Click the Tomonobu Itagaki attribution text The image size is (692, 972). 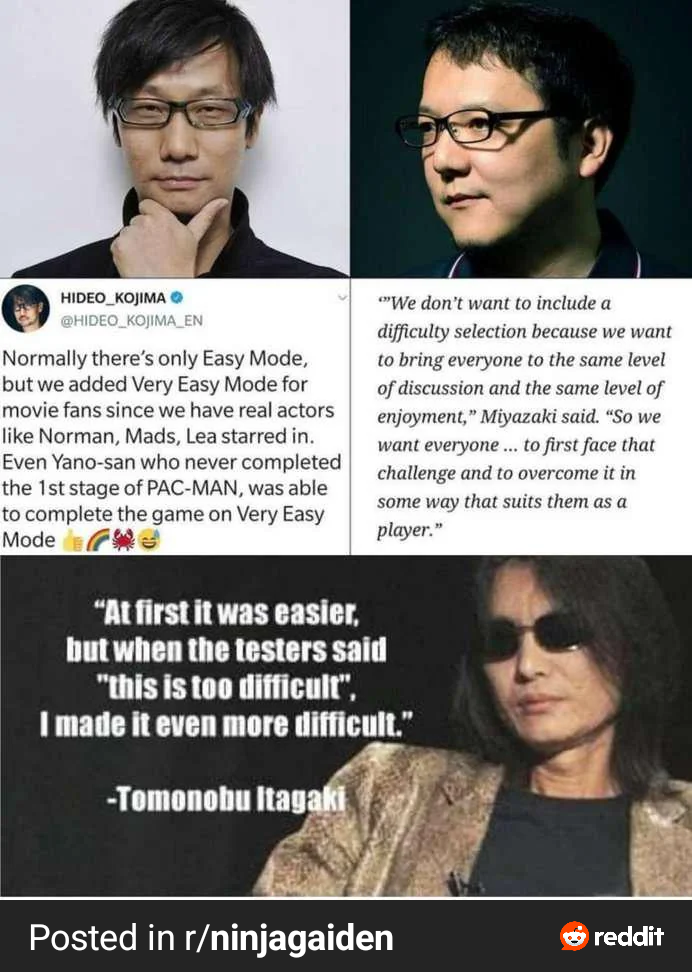(x=226, y=799)
